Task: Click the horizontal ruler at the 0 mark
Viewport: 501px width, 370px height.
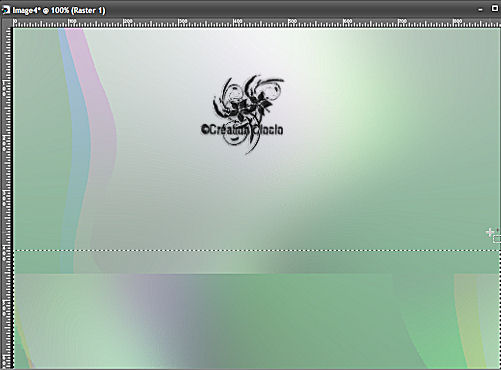Action: coord(15,23)
